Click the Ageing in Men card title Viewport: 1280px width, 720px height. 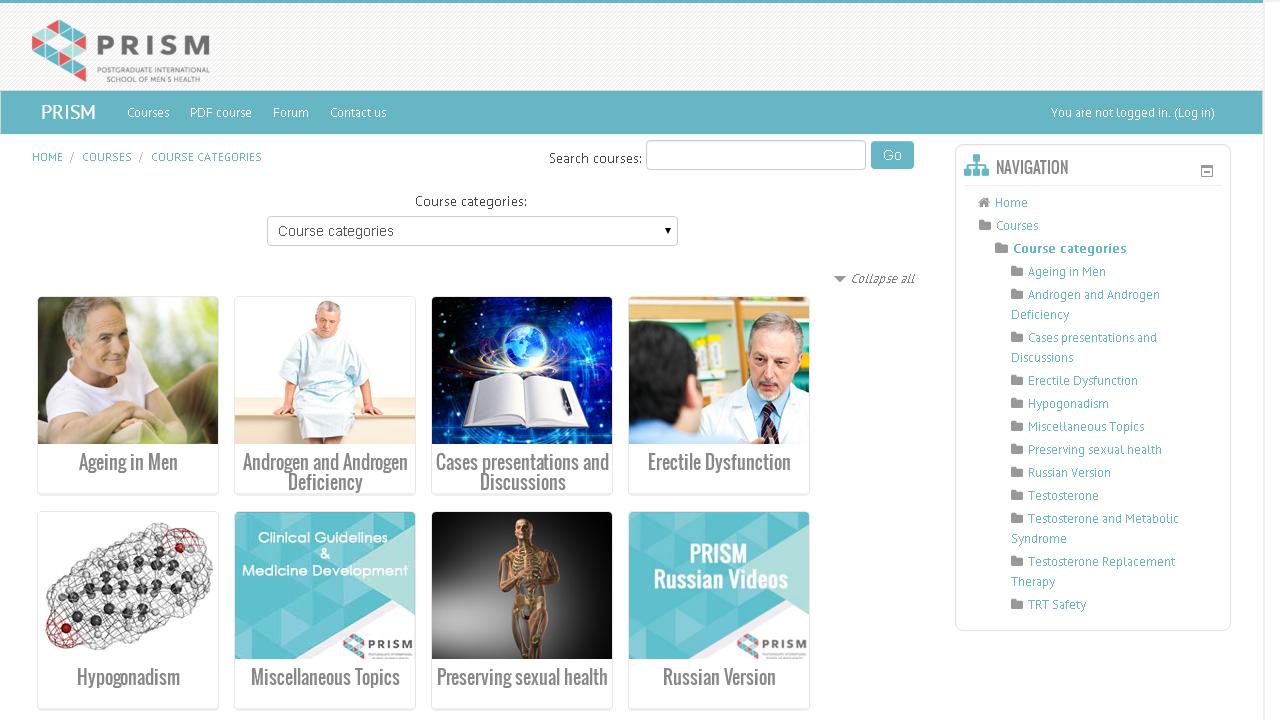128,462
